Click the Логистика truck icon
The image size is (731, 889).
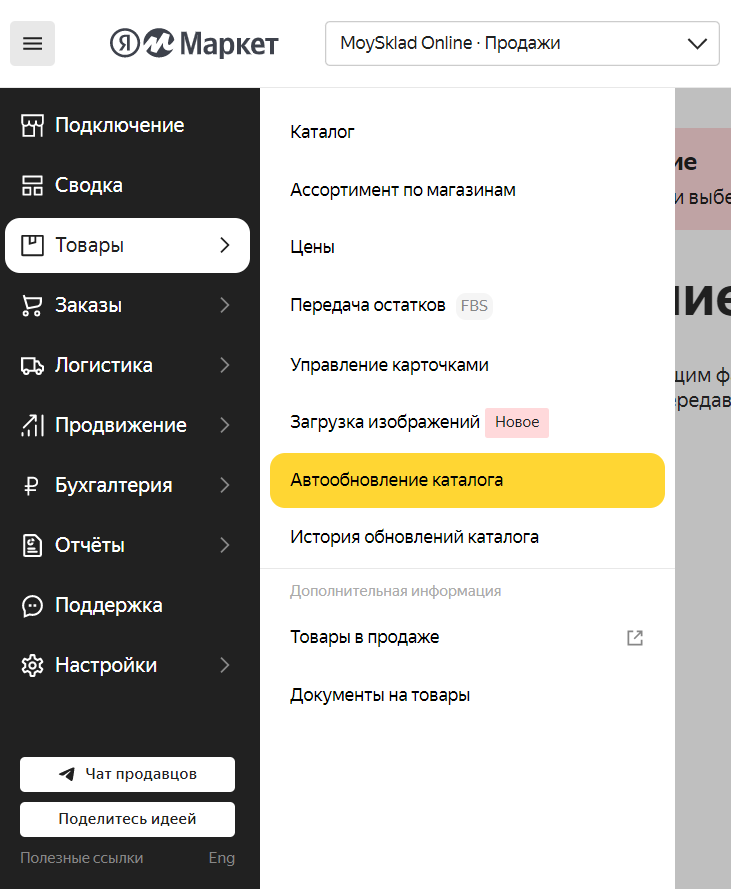coord(33,365)
